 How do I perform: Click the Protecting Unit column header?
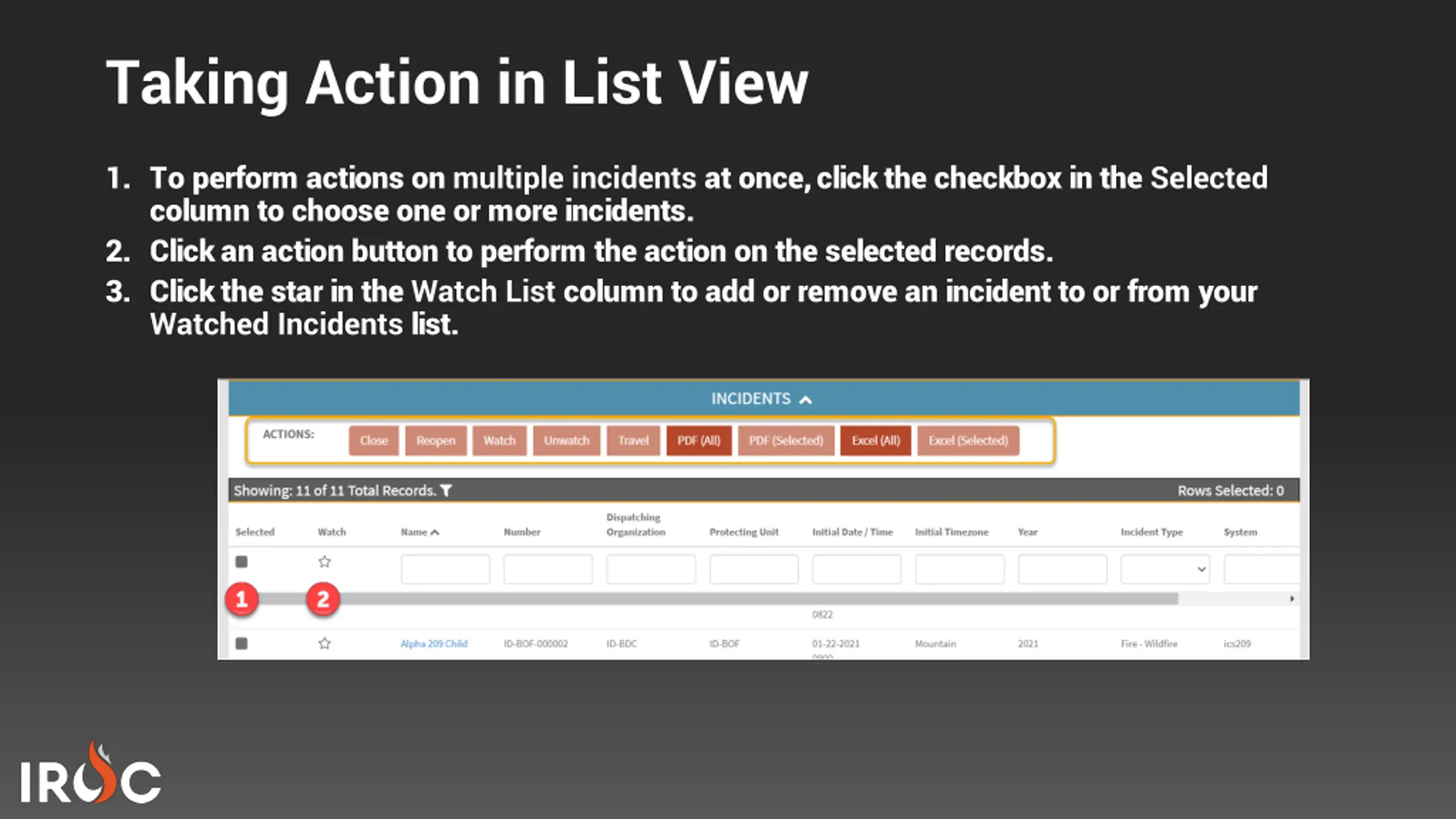pyautogui.click(x=744, y=532)
